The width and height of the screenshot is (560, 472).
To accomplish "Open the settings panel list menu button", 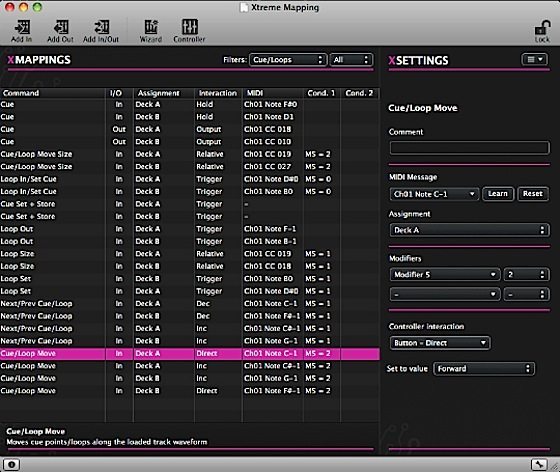I will [x=534, y=60].
